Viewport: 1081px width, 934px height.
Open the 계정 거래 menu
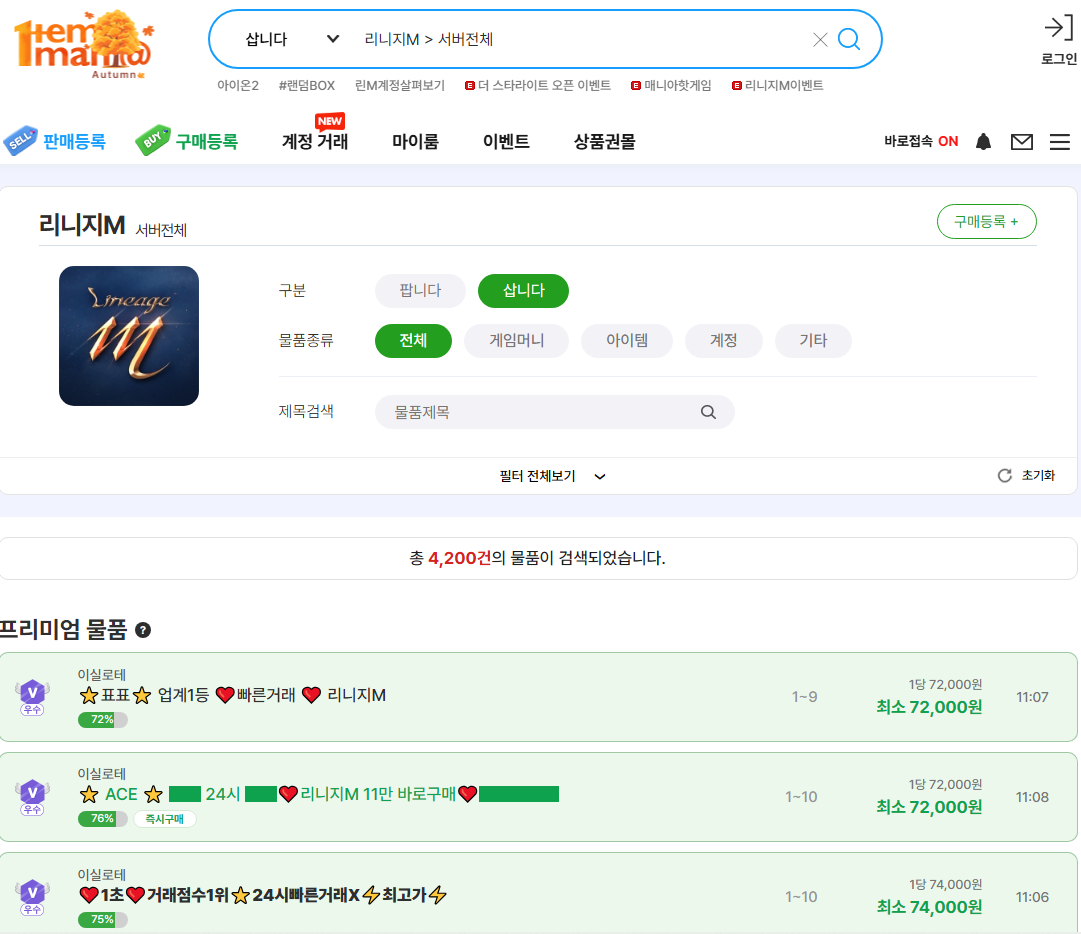click(315, 141)
